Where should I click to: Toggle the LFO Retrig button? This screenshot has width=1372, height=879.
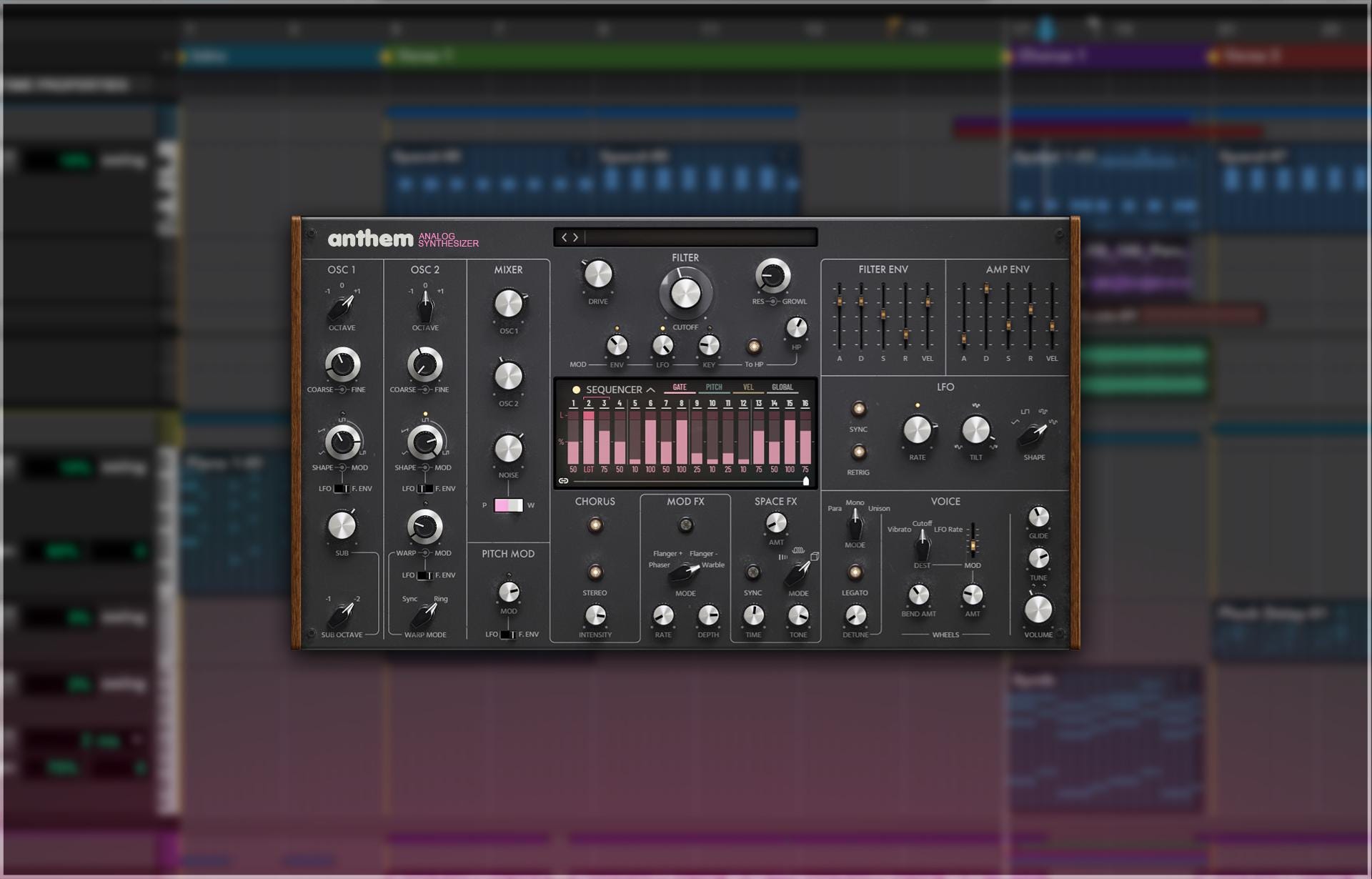coord(858,452)
